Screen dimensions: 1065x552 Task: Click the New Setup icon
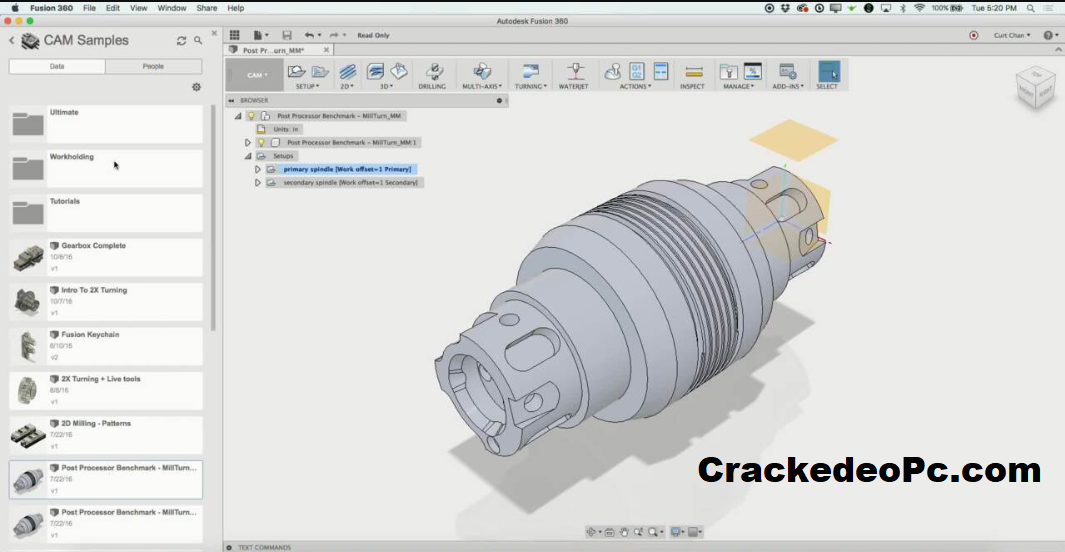coord(296,71)
